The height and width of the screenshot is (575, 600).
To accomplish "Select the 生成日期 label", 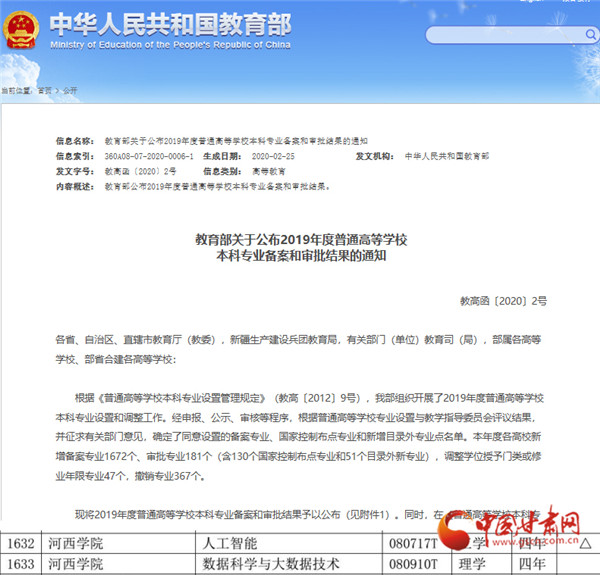I will click(x=222, y=156).
